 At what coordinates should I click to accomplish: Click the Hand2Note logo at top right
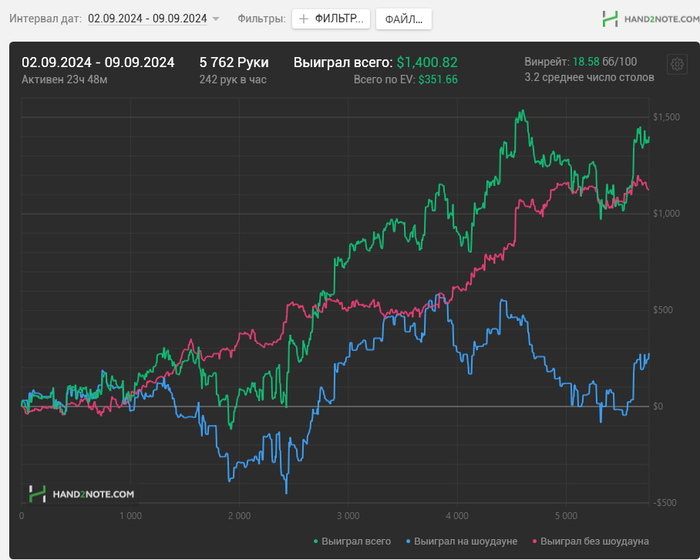(x=645, y=18)
